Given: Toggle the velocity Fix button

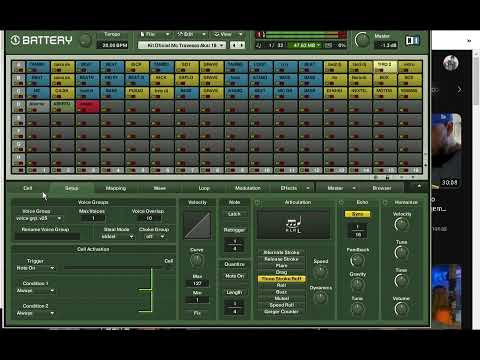Looking at the screenshot, I should (197, 313).
